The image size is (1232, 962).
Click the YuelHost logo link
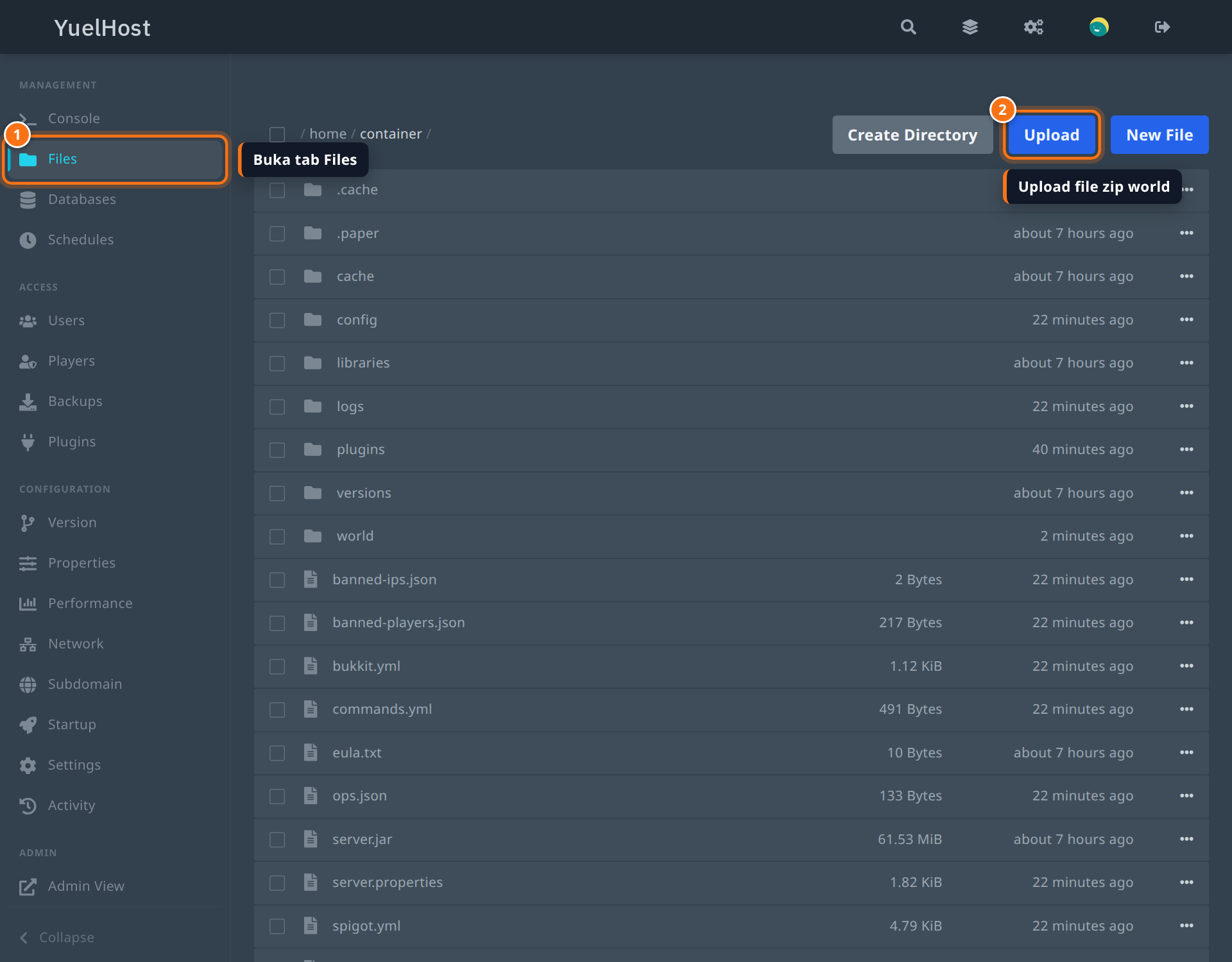point(102,28)
